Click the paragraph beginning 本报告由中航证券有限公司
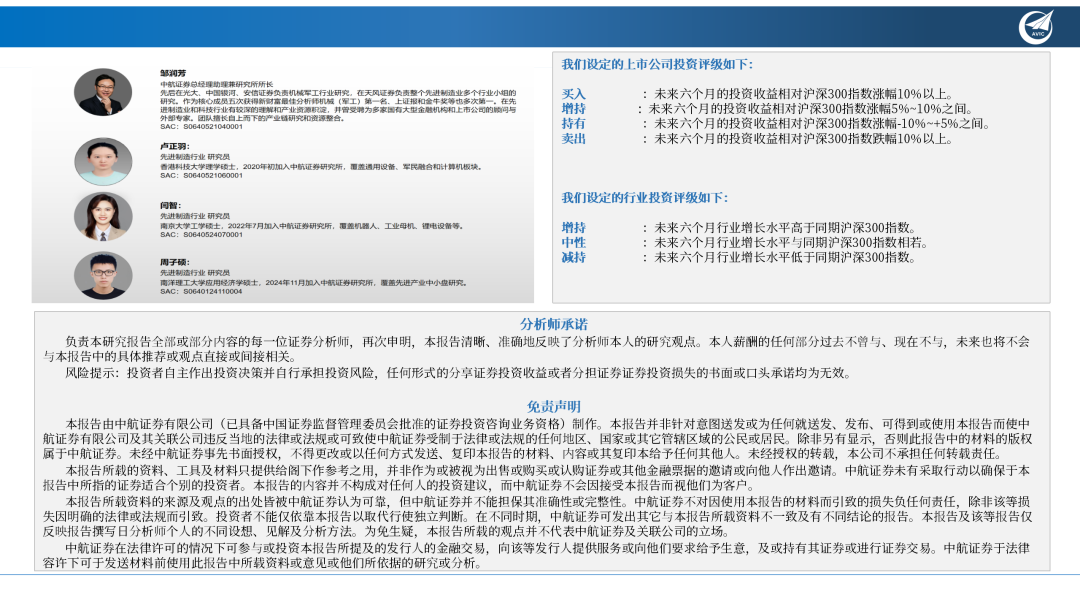The image size is (1080, 608). point(538,439)
